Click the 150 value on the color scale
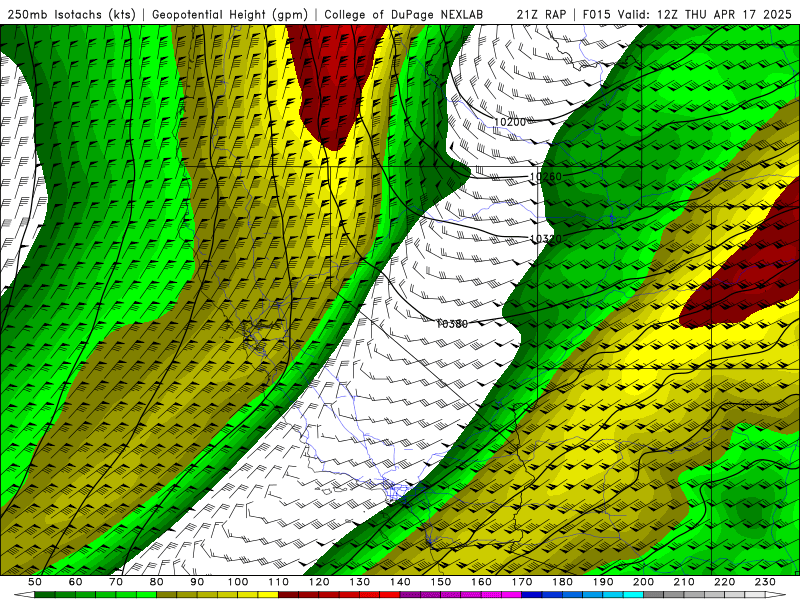Image resolution: width=800 pixels, height=600 pixels. [x=441, y=582]
